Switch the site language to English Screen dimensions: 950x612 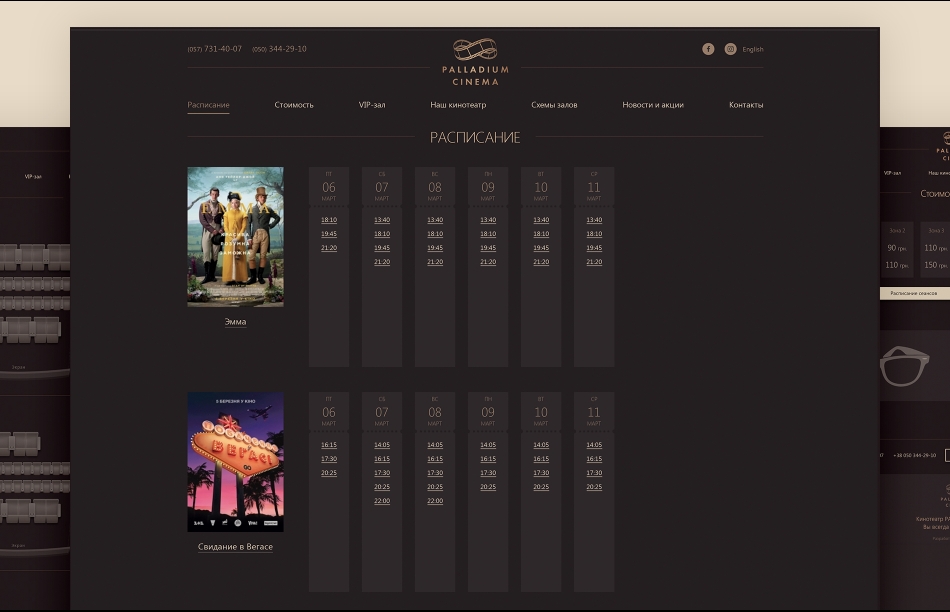pyautogui.click(x=752, y=50)
